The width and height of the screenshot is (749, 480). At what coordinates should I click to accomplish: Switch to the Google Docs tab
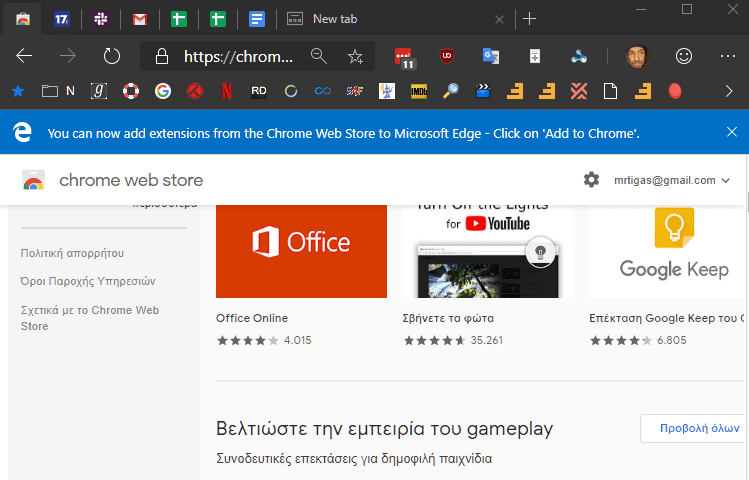257,19
